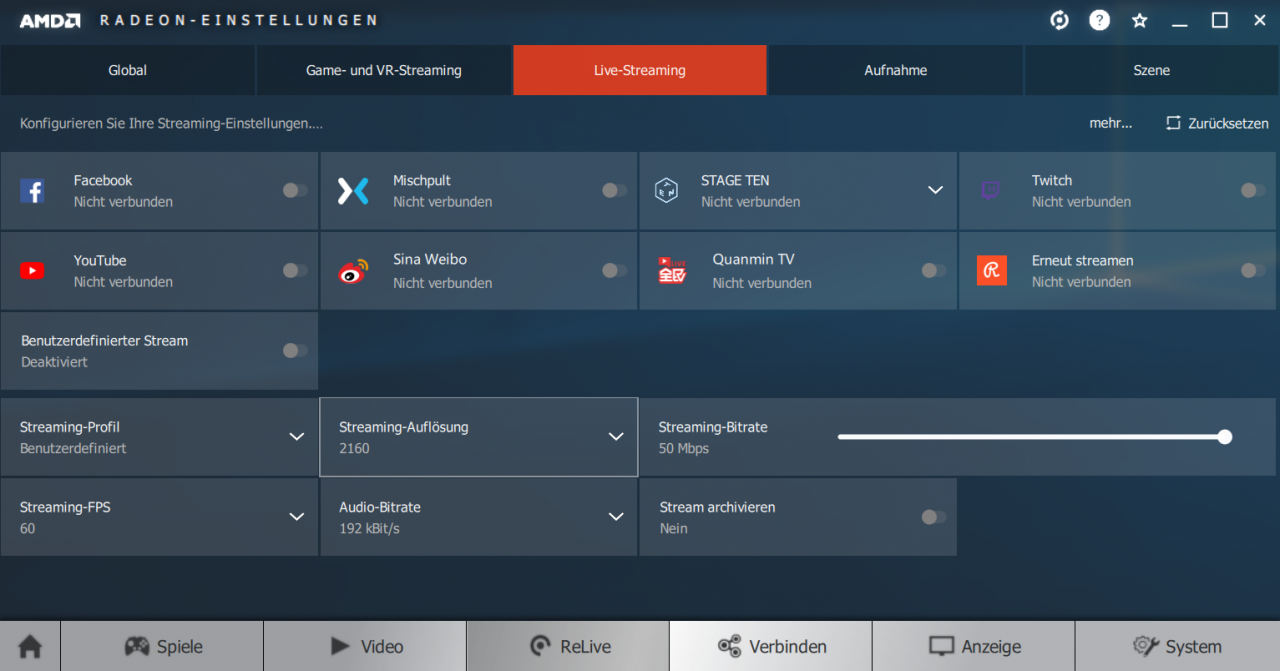
Task: Open the Audio-Bitrate dropdown
Action: pos(478,517)
